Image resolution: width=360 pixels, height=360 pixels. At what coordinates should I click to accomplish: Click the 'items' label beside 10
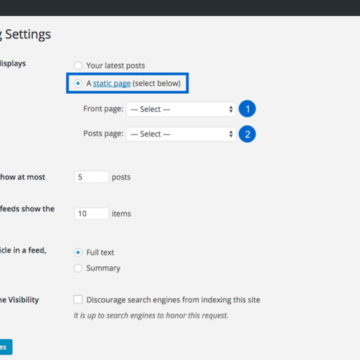point(121,214)
